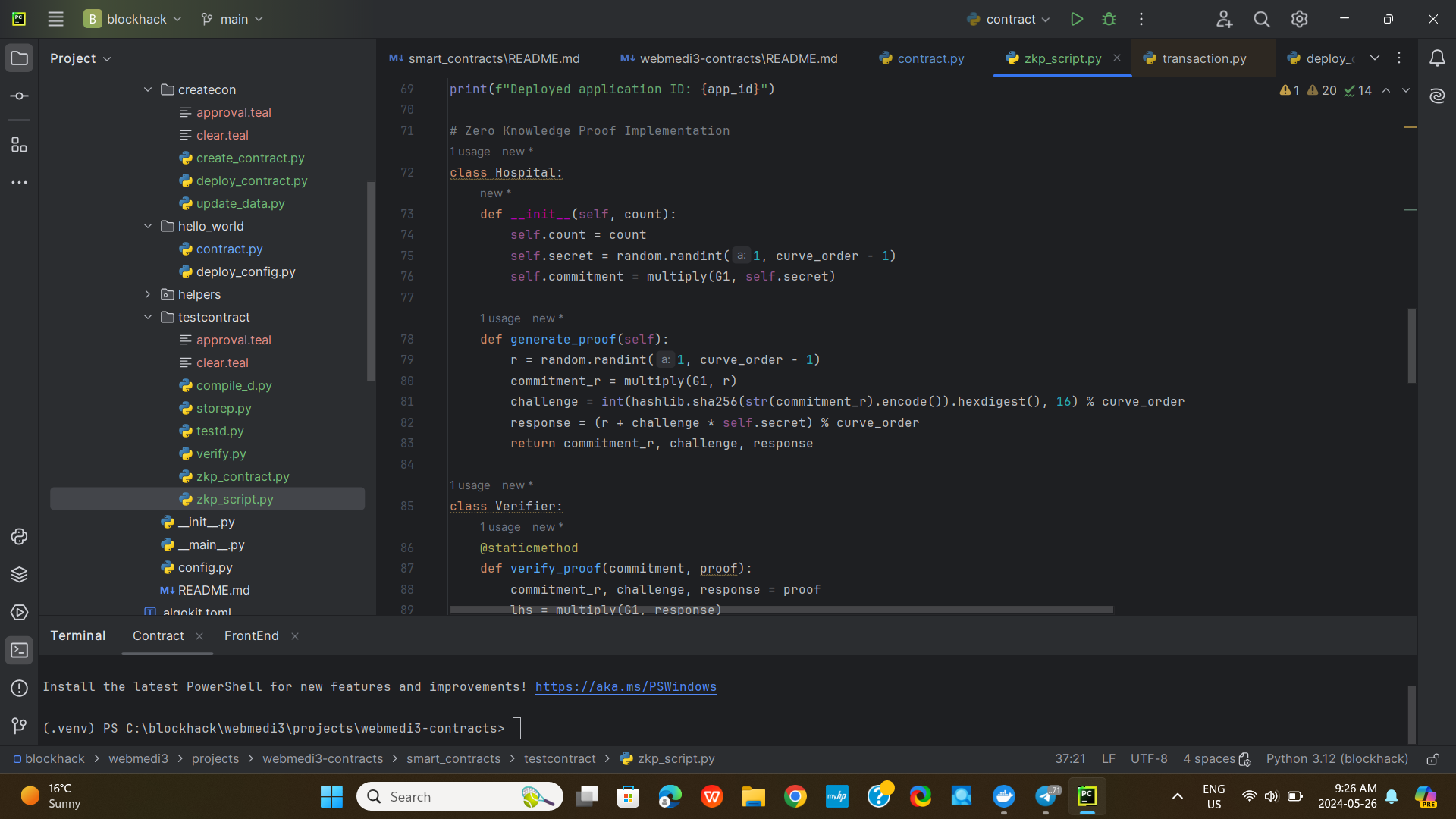Toggle read-only lock in status bar
This screenshot has width=1456, height=819.
pos(1432,759)
